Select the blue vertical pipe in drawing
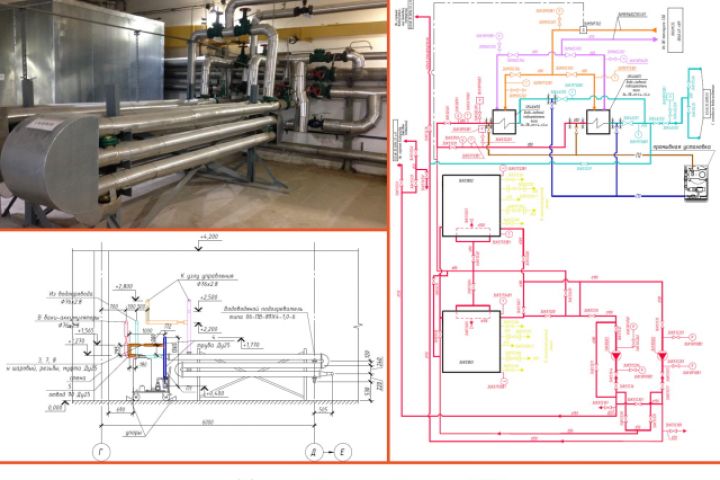 [x=166, y=360]
